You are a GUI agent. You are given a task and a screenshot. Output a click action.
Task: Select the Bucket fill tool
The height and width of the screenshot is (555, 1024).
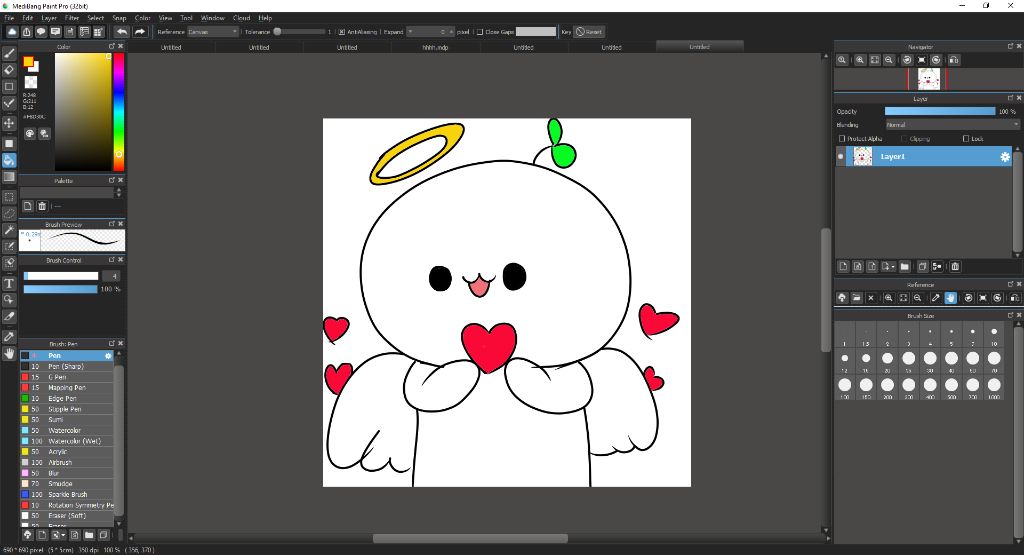[9, 160]
